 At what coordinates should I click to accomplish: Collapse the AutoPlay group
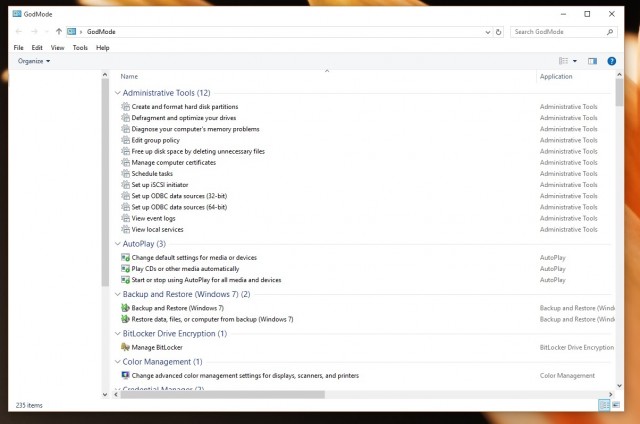click(117, 243)
